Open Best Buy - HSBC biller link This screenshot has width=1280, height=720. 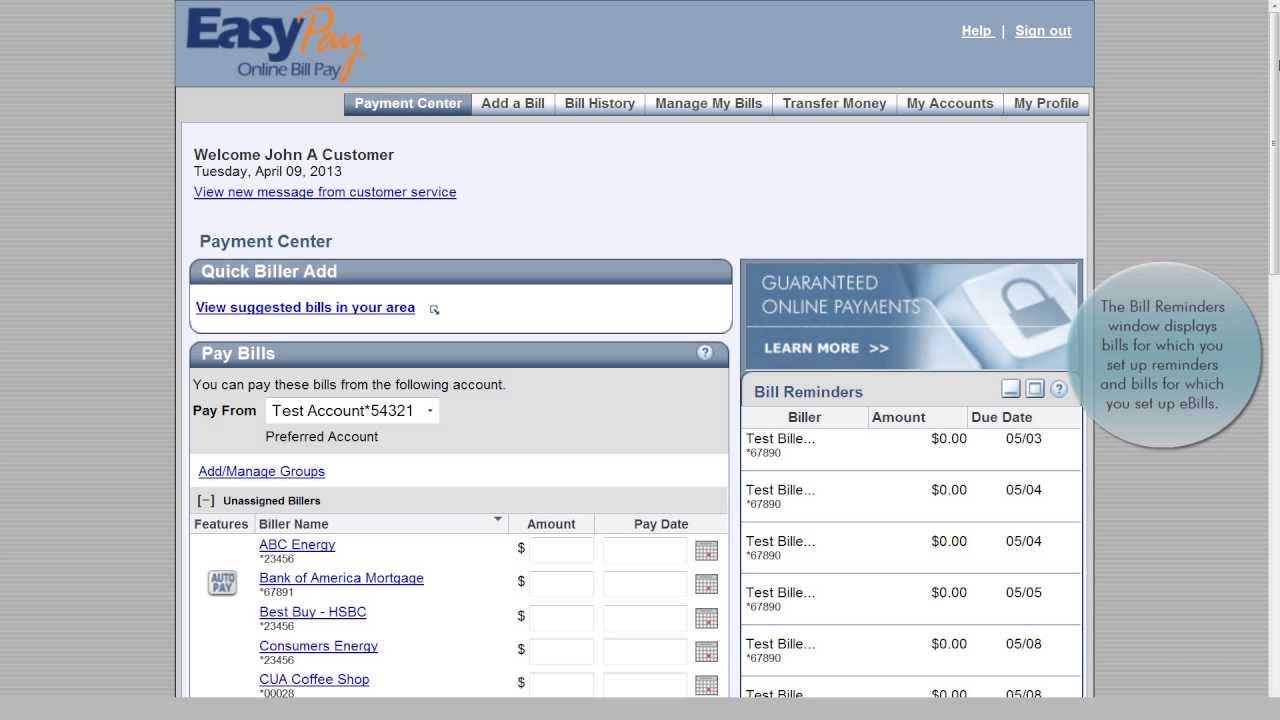tap(313, 612)
